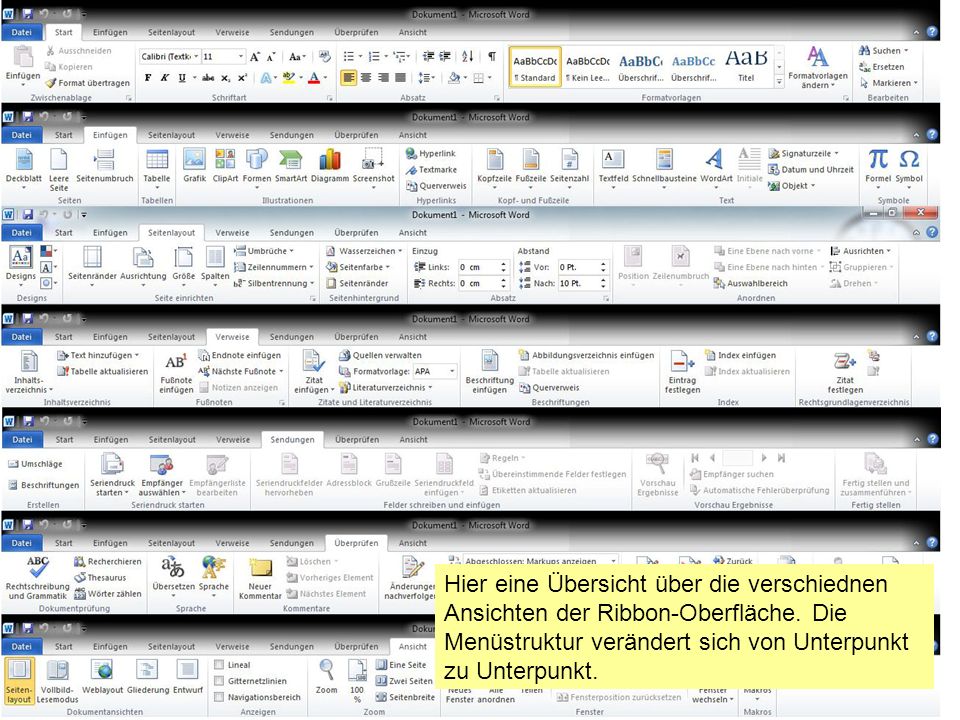Click the Datum und Uhrzeit button
Viewport: 960px width, 720px height.
[x=811, y=170]
